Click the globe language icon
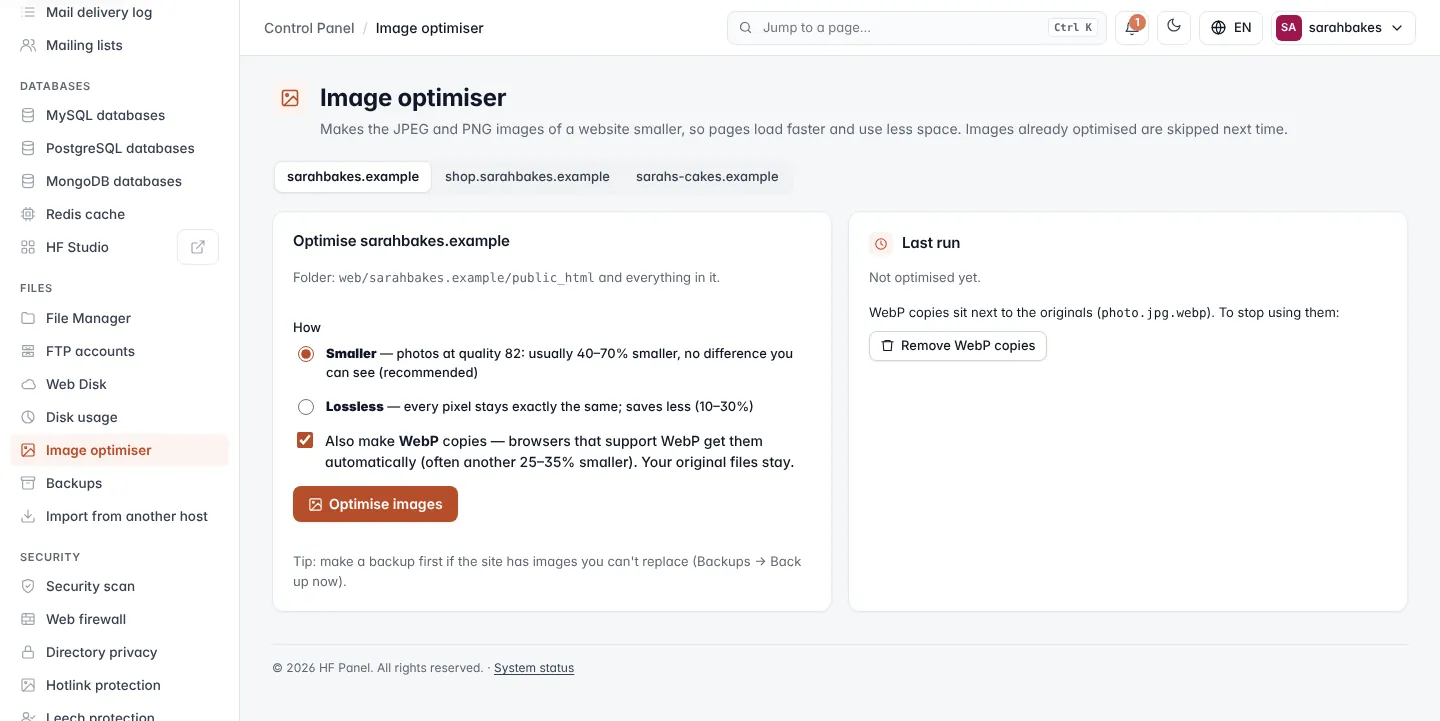The width and height of the screenshot is (1440, 721). [x=1218, y=28]
